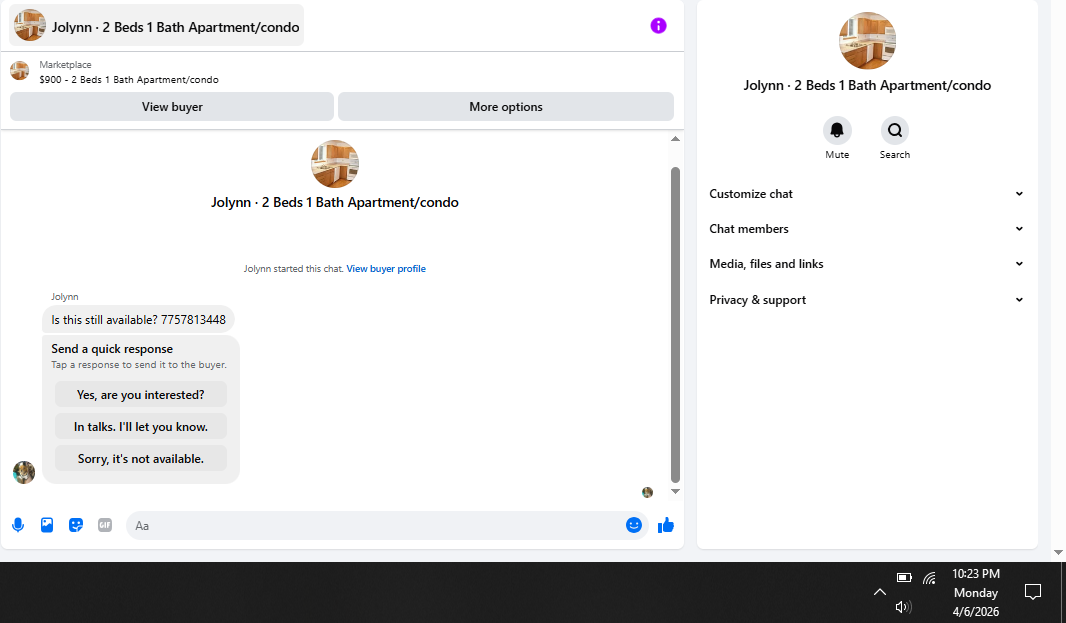Click the chat title Jolynn · 2 Beds 1 Bath header
Screen dimensions: 1066x623
[156, 27]
